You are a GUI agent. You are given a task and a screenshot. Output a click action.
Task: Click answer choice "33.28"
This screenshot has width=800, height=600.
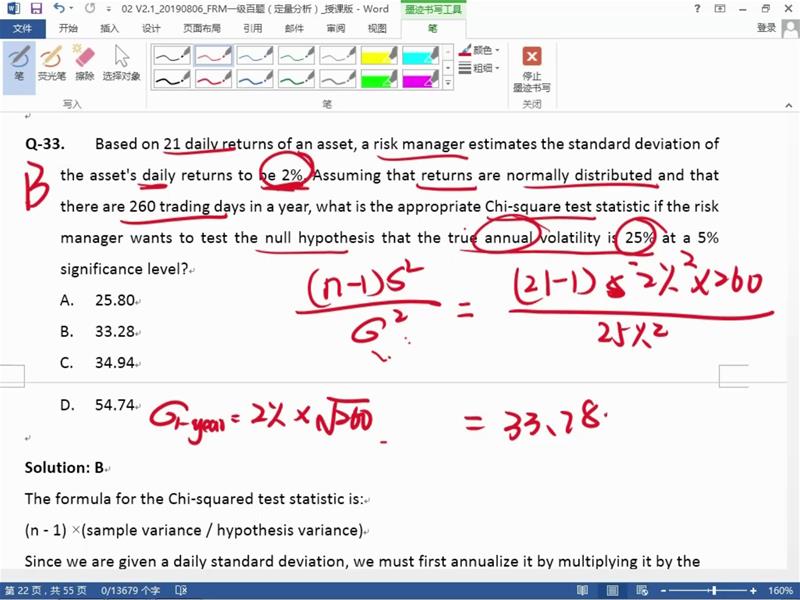click(115, 331)
